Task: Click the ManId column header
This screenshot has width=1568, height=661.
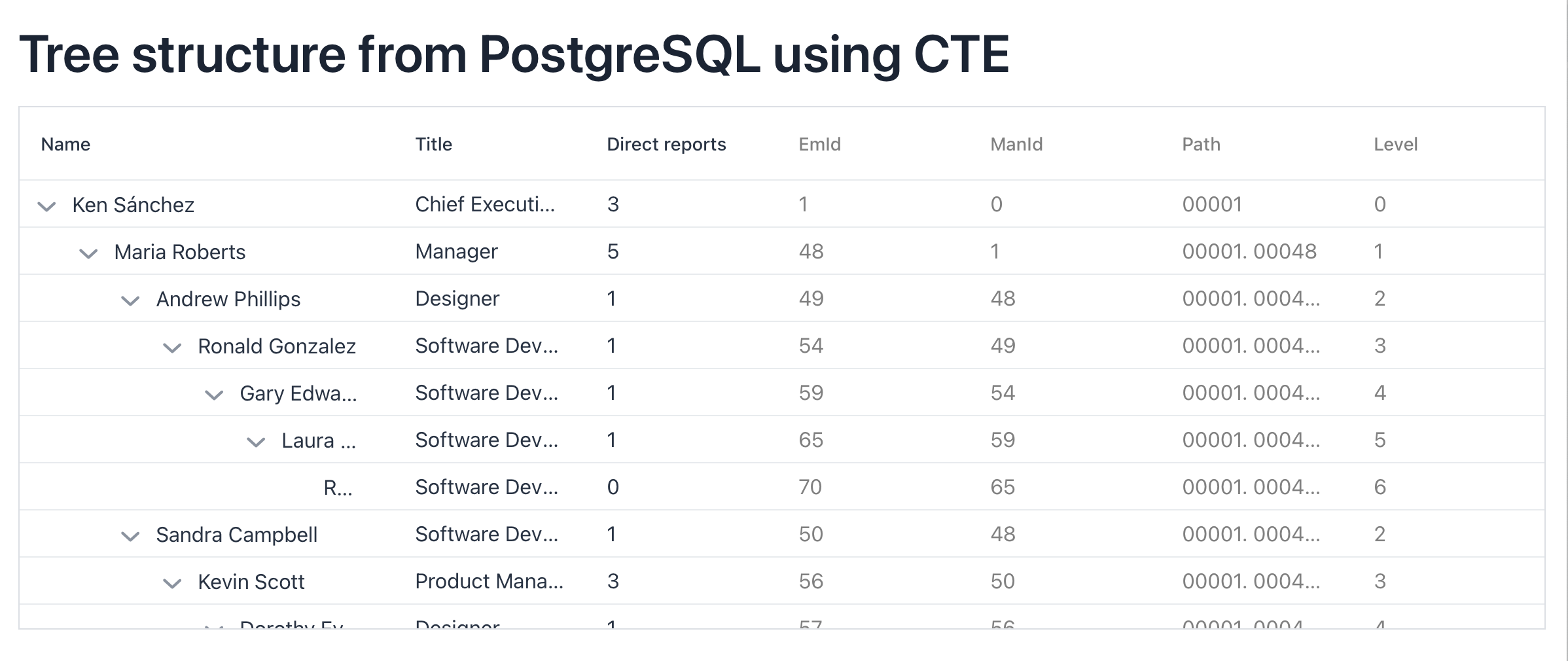Action: tap(1016, 144)
